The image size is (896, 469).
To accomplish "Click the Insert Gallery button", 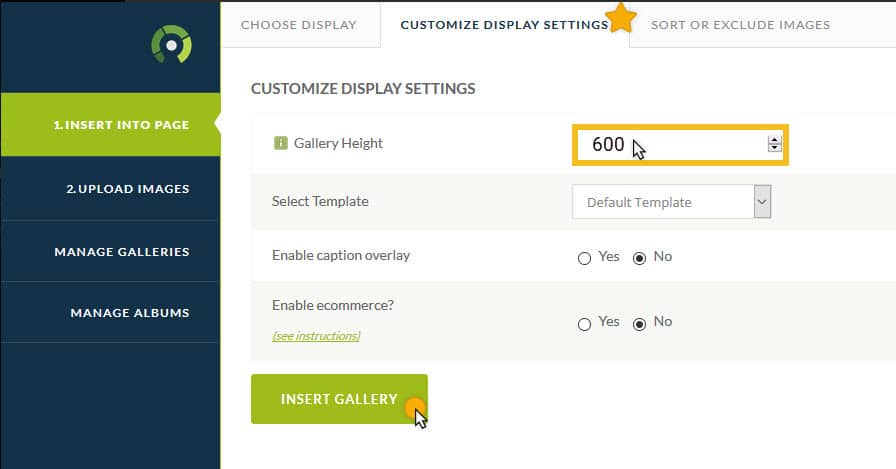I will (339, 399).
